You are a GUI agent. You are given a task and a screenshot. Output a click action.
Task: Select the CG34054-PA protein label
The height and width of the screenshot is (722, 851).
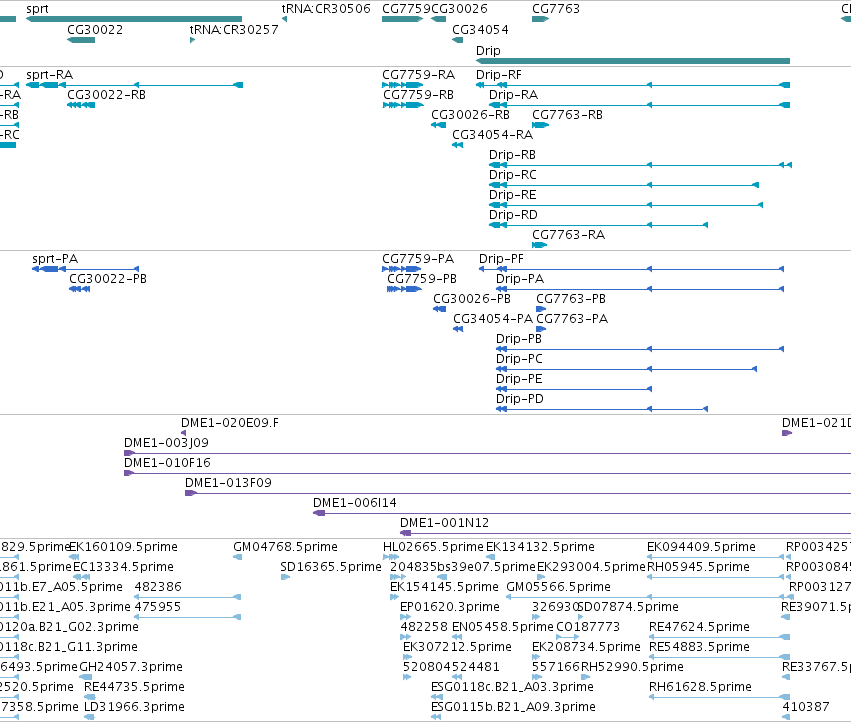pos(493,319)
